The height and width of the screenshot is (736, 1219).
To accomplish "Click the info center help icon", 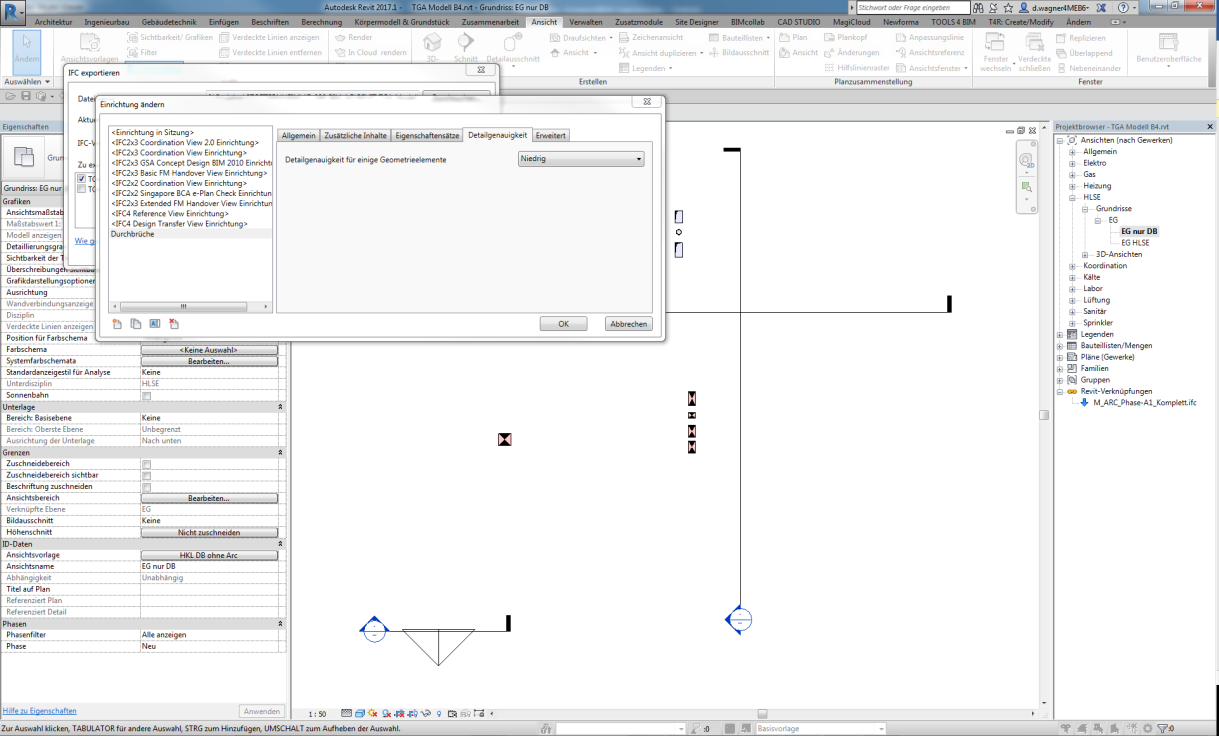I will coord(1123,7).
